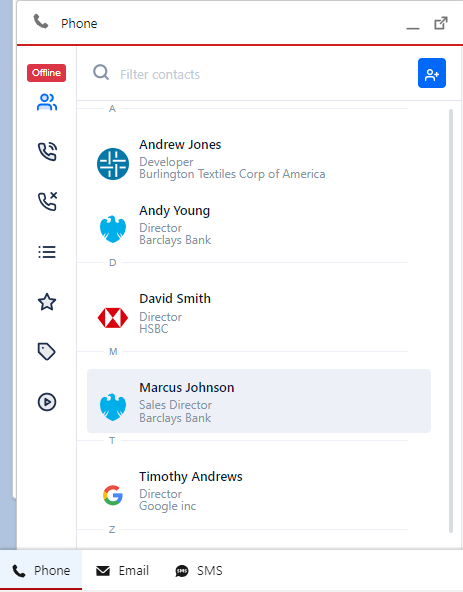The height and width of the screenshot is (592, 463).
Task: Open David Smith HSBC contact
Action: [x=259, y=313]
